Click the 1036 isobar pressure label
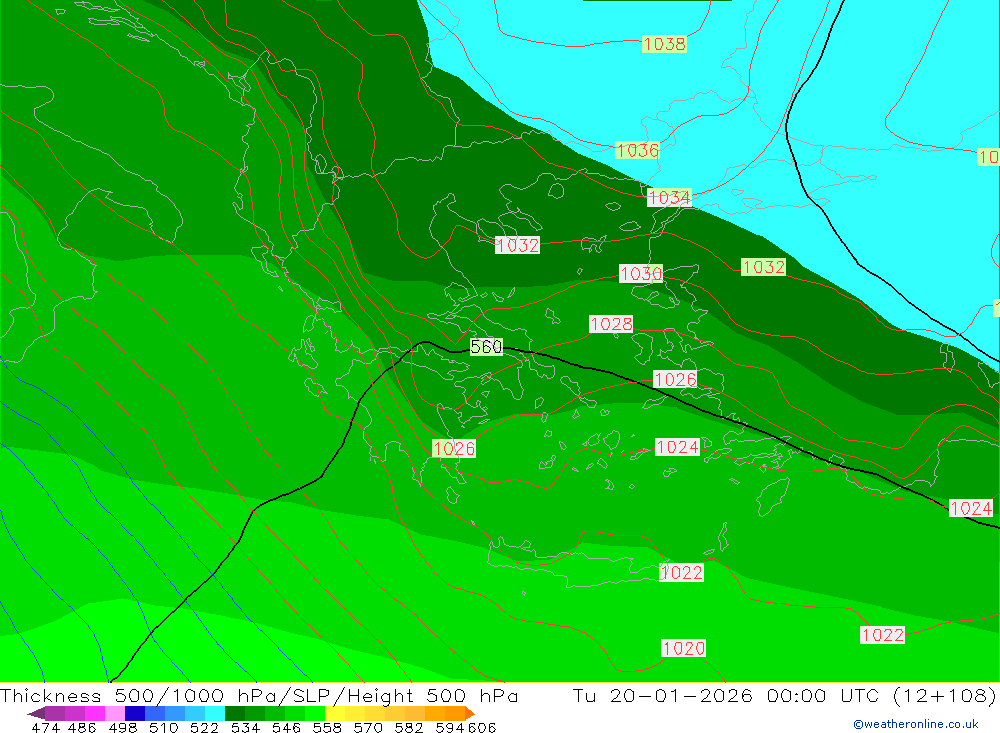Image resolution: width=1000 pixels, height=733 pixels. click(x=637, y=151)
